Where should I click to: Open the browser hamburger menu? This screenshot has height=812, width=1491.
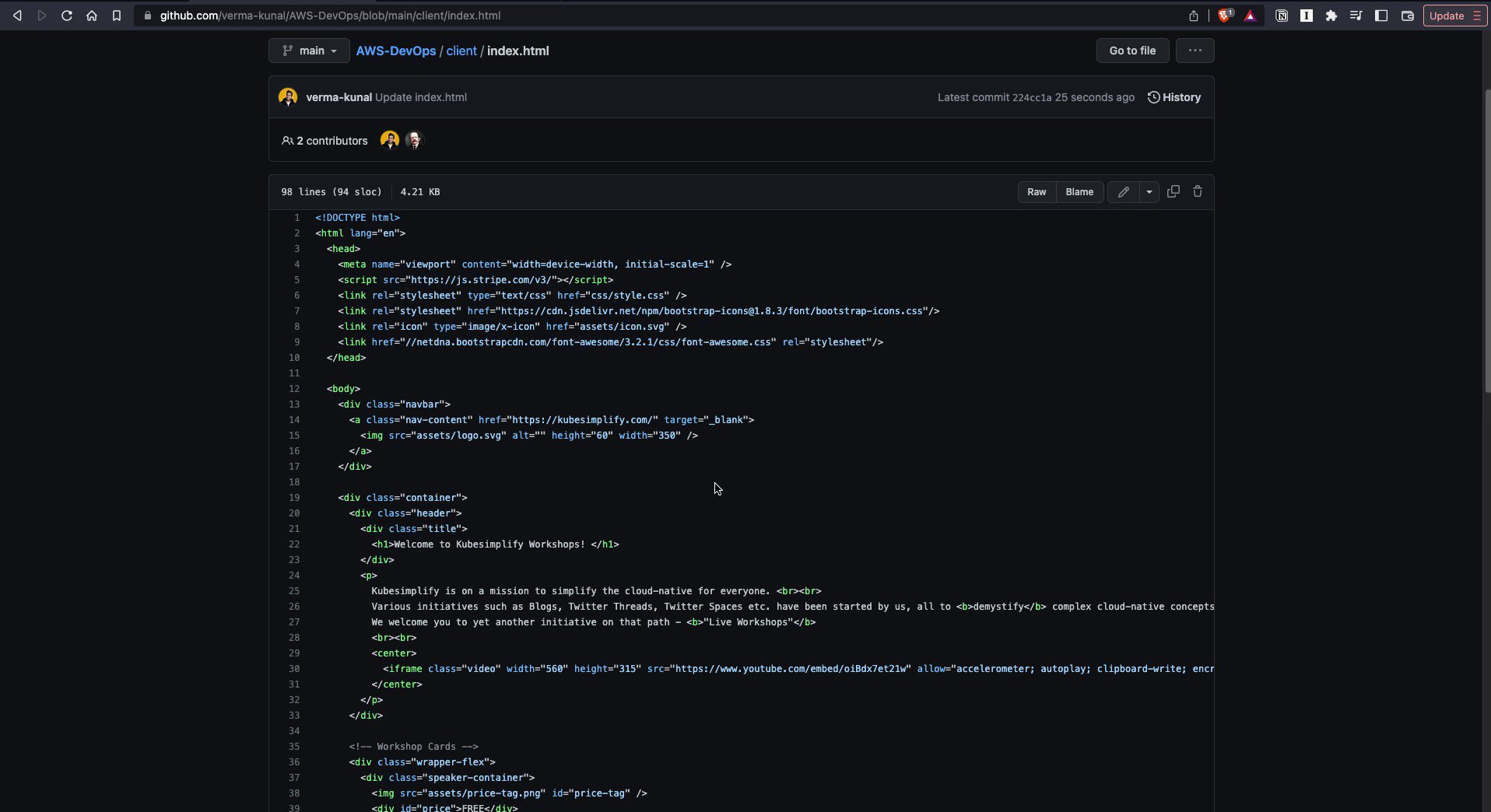1478,15
